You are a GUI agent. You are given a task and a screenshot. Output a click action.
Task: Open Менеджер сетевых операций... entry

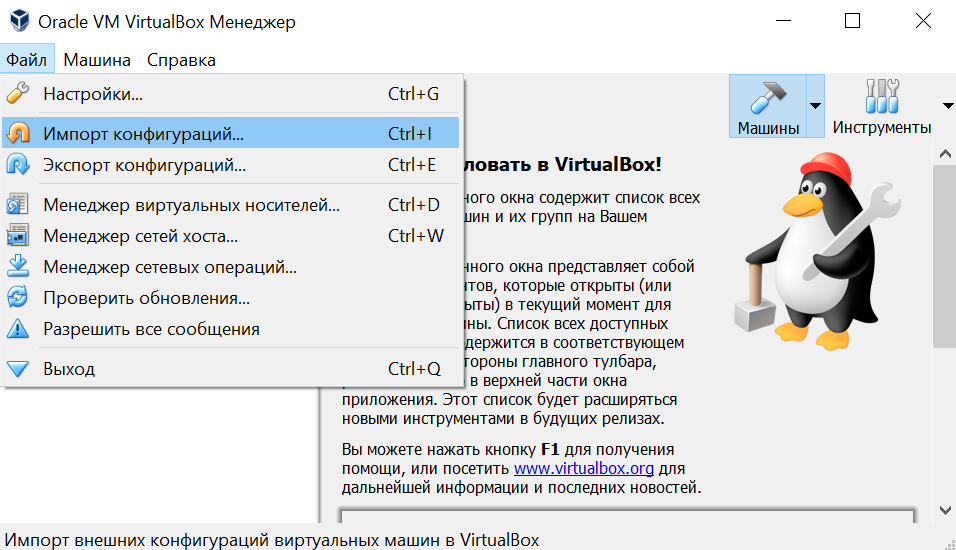(x=230, y=266)
